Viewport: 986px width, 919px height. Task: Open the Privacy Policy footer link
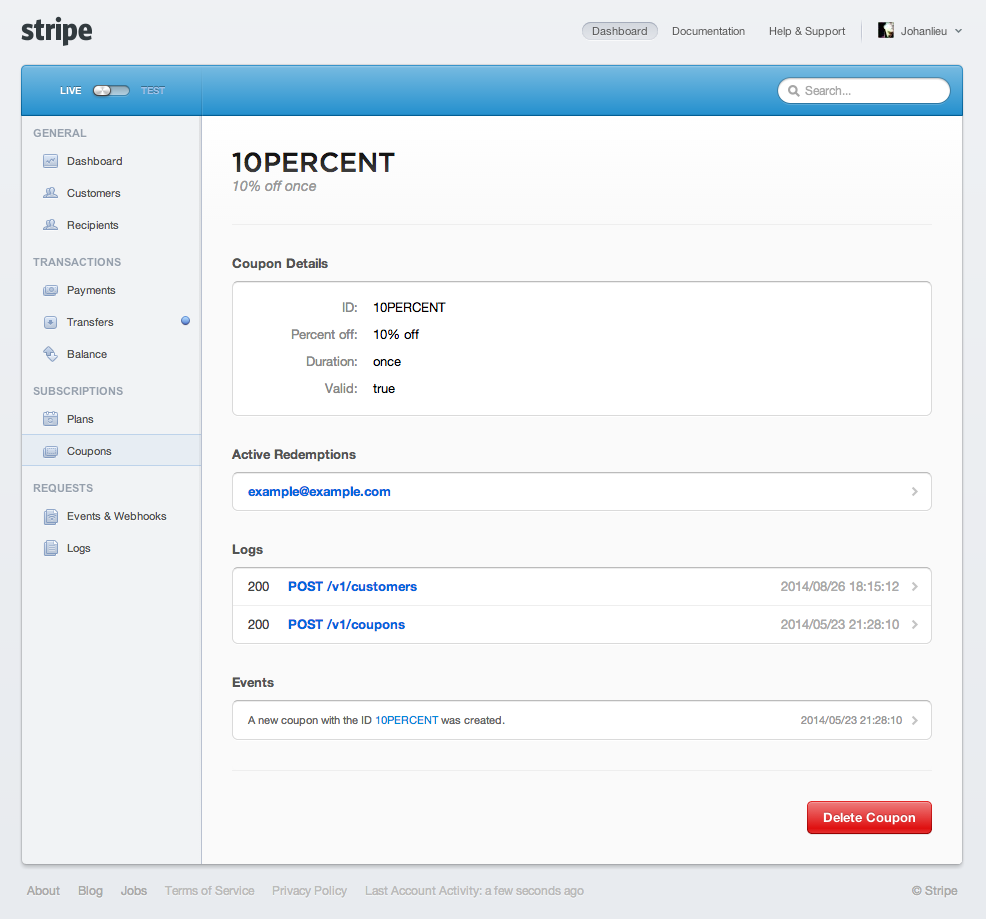[x=309, y=891]
